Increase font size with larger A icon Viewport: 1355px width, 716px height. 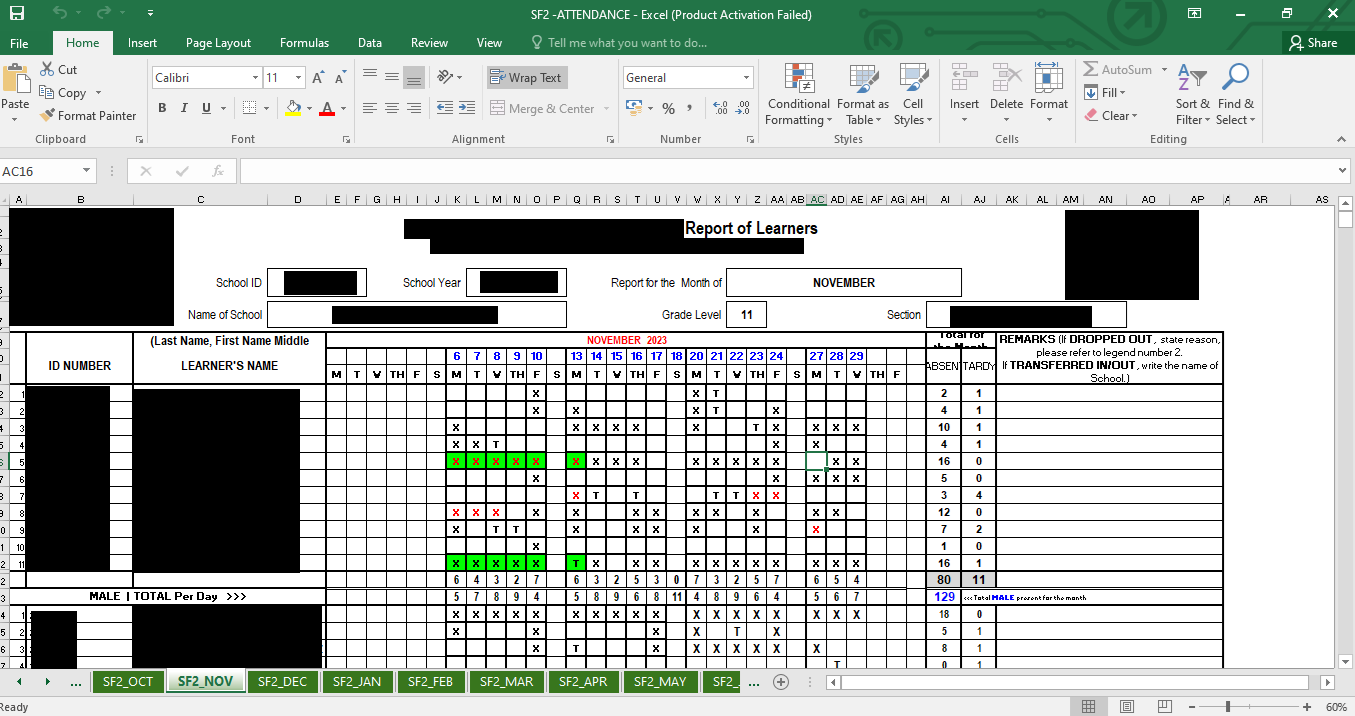click(318, 78)
